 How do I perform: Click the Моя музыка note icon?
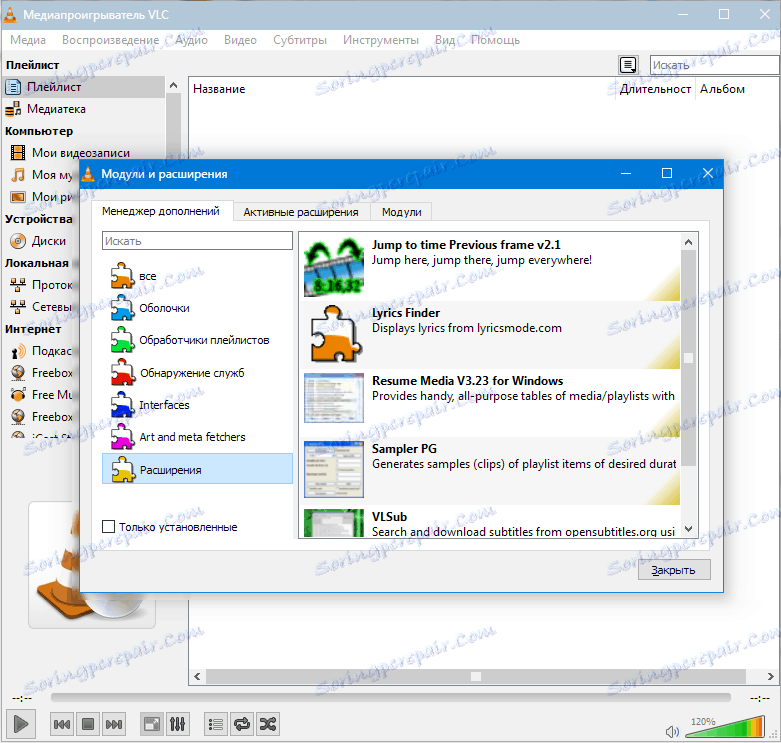coord(18,175)
